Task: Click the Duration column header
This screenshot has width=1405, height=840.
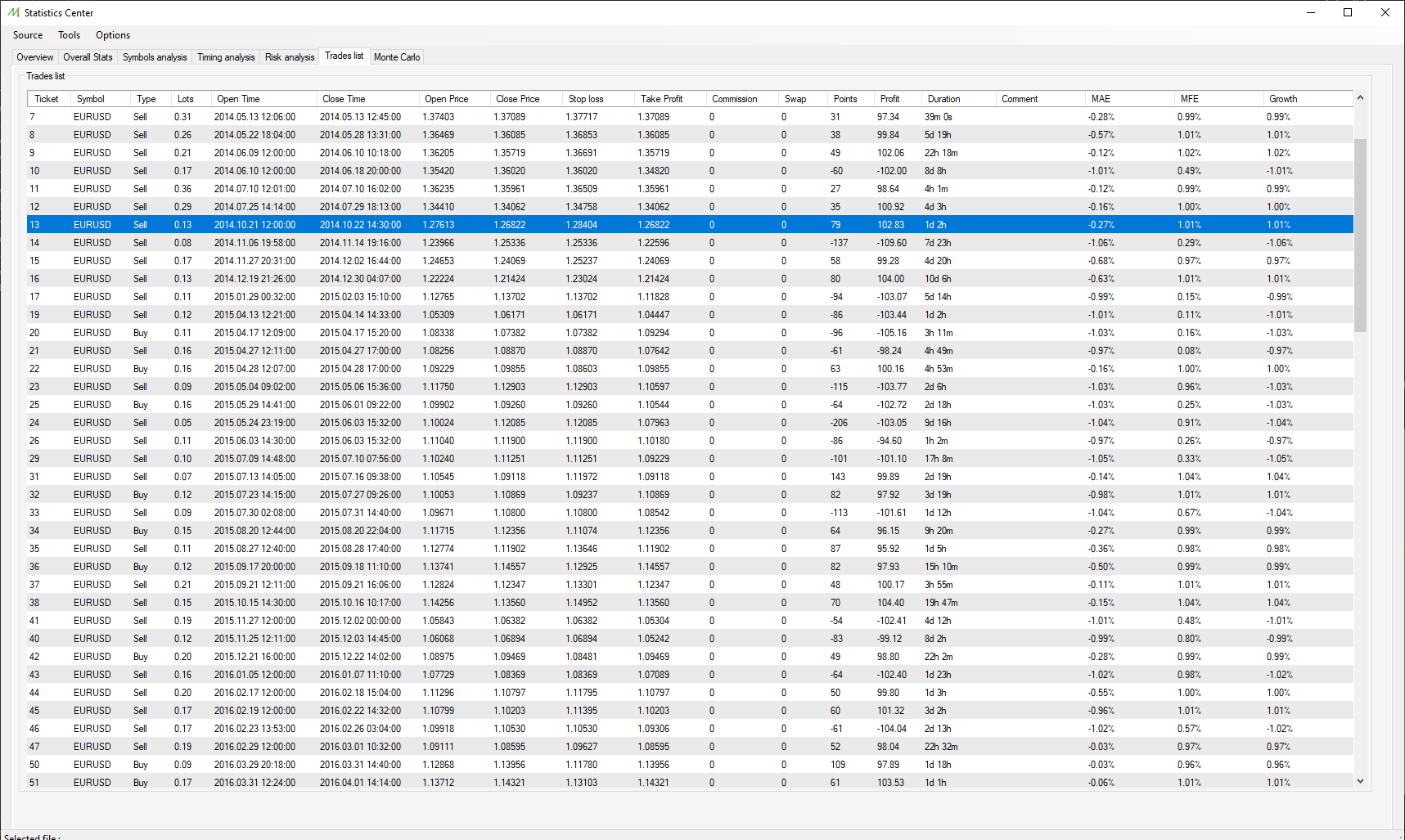Action: tap(944, 99)
